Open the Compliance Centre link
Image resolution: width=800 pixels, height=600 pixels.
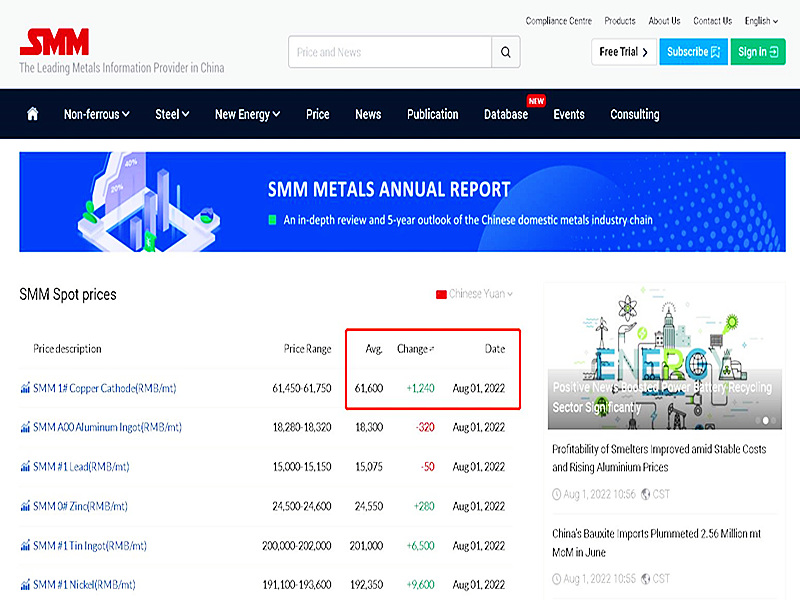coord(559,21)
